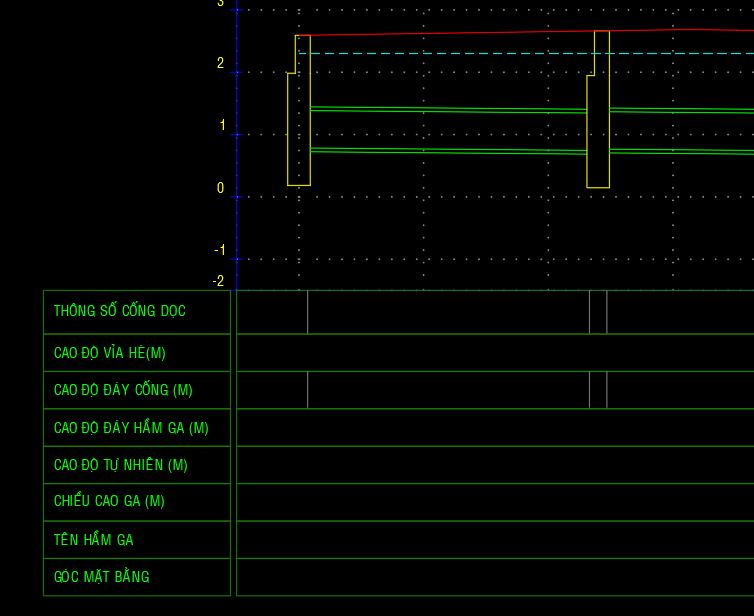Click the elevation axis label '-1'
754x616 pixels.
tap(220, 250)
